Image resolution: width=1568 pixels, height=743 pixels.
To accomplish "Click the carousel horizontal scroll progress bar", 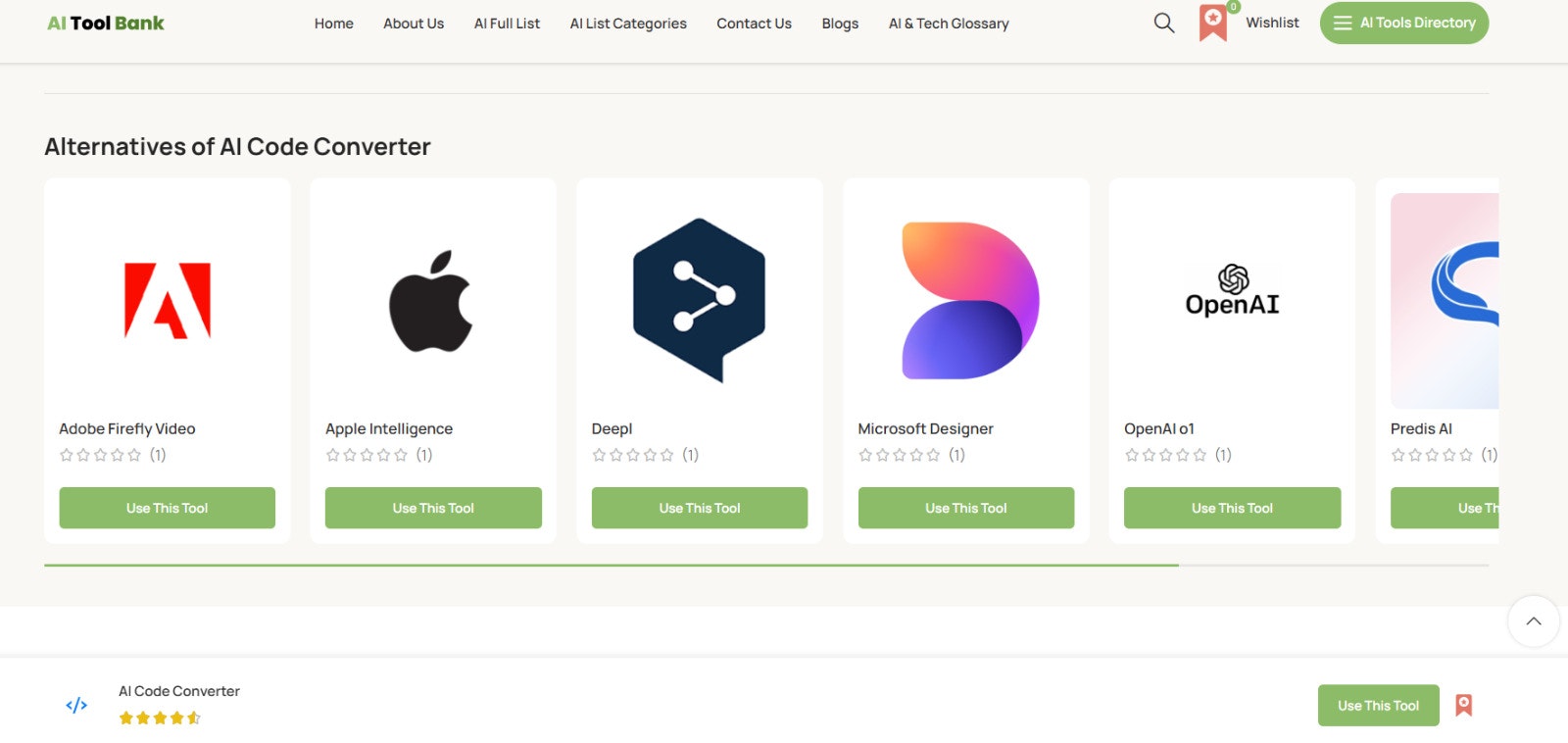I will [x=766, y=565].
